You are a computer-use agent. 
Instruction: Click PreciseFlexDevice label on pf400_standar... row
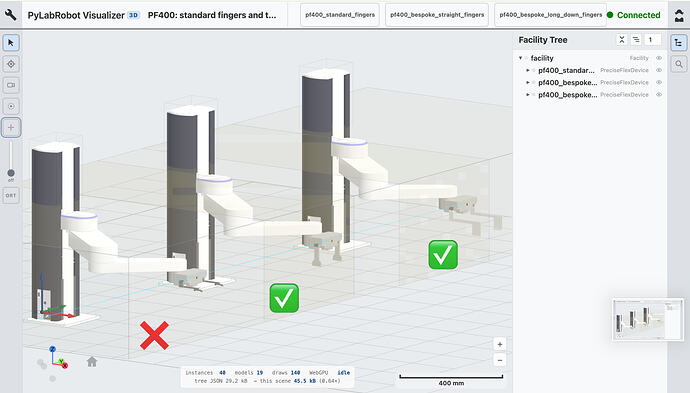click(x=624, y=70)
